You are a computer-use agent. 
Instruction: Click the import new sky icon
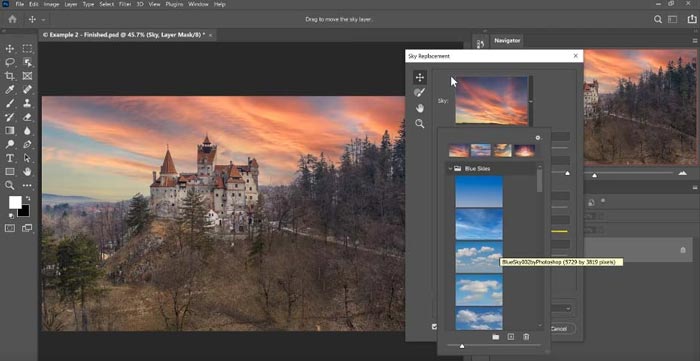511,337
